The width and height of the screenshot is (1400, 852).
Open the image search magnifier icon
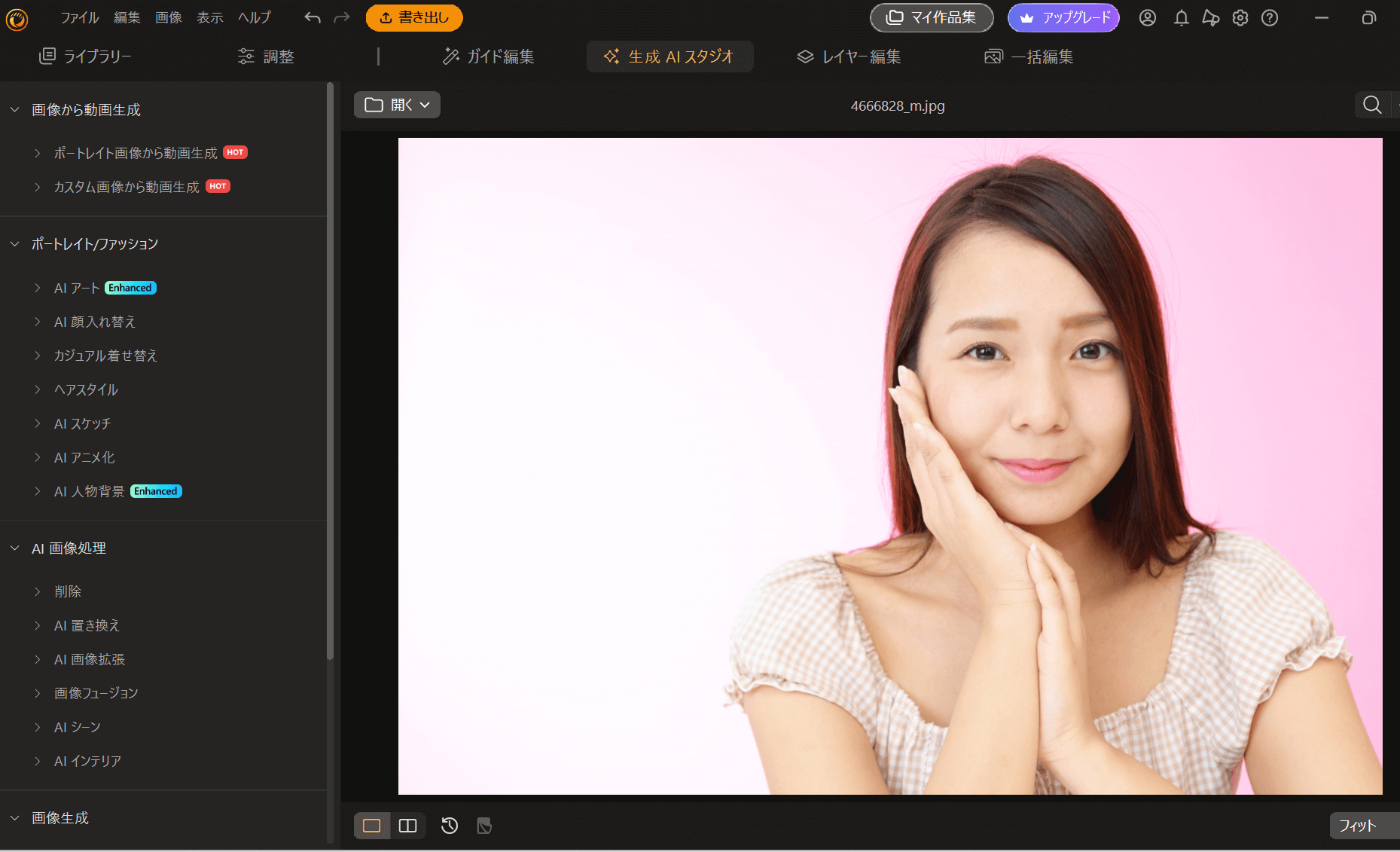tap(1371, 105)
